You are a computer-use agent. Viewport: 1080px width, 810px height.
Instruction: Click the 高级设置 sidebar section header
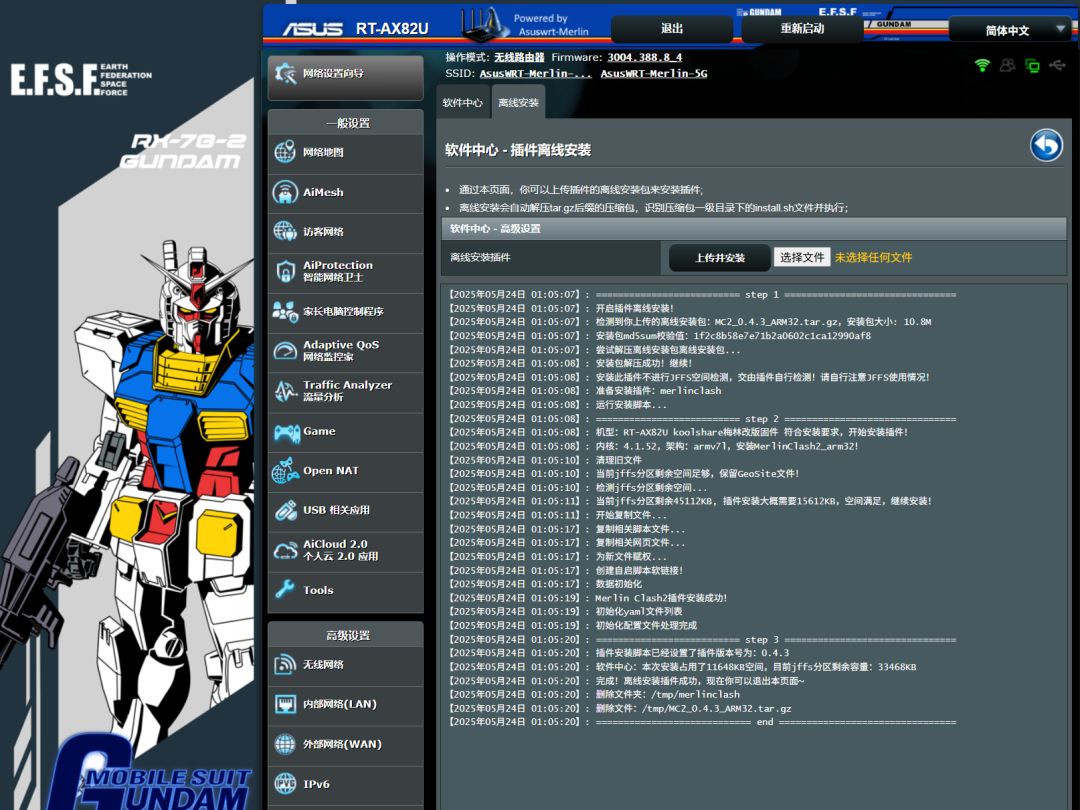[x=346, y=635]
